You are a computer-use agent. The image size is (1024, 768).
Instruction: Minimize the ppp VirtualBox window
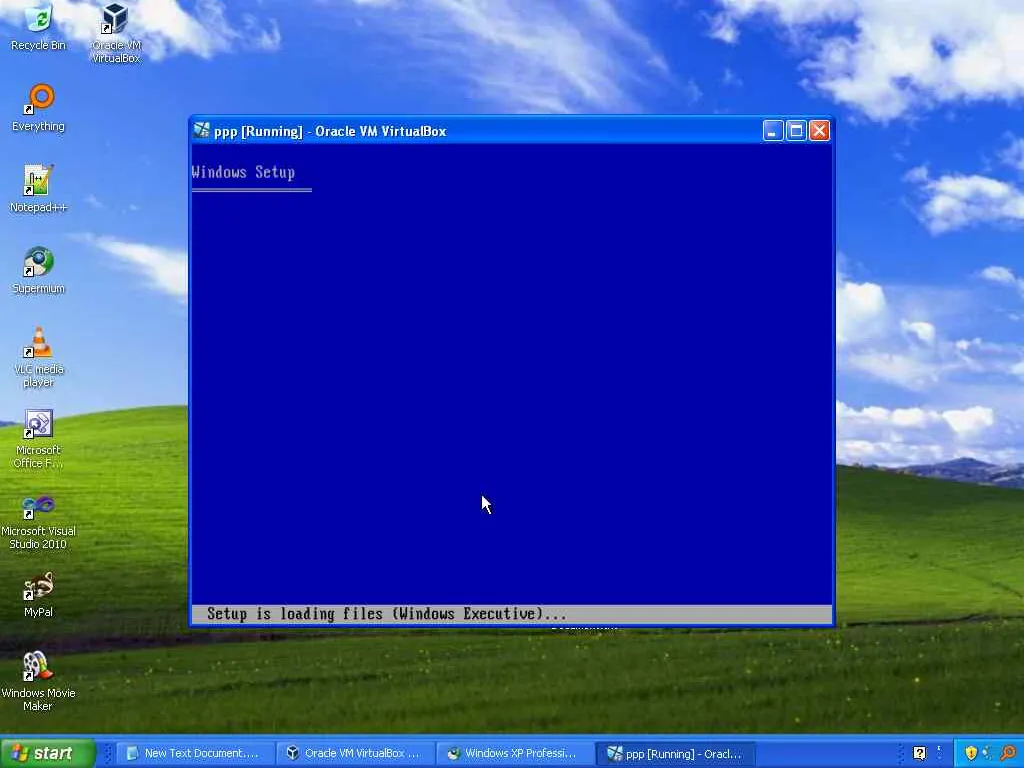click(x=773, y=131)
